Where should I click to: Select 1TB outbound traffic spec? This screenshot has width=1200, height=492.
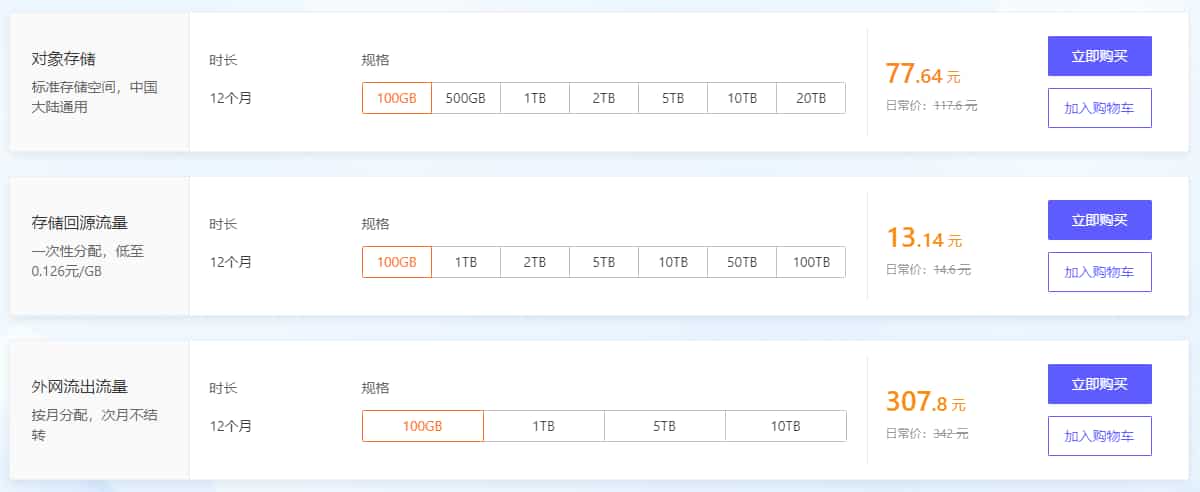(543, 426)
